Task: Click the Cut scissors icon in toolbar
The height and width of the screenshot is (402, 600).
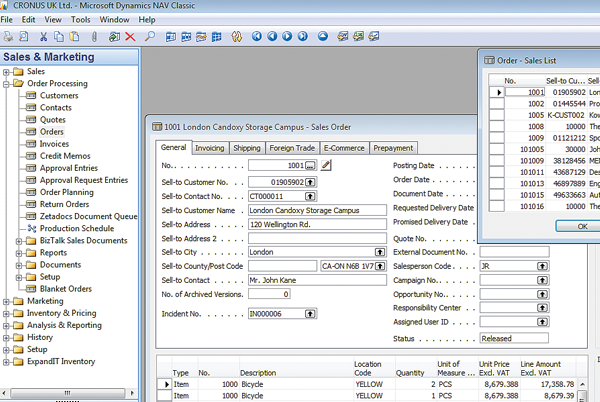Action: (x=43, y=37)
